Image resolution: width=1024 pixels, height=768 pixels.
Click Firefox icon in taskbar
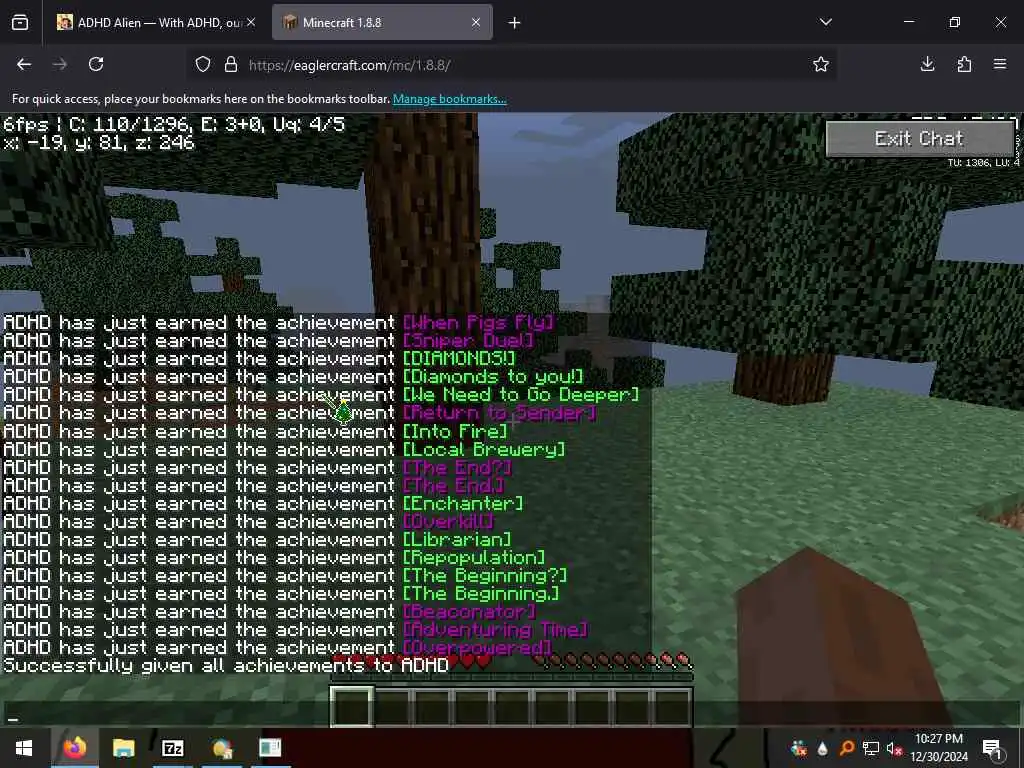point(75,748)
